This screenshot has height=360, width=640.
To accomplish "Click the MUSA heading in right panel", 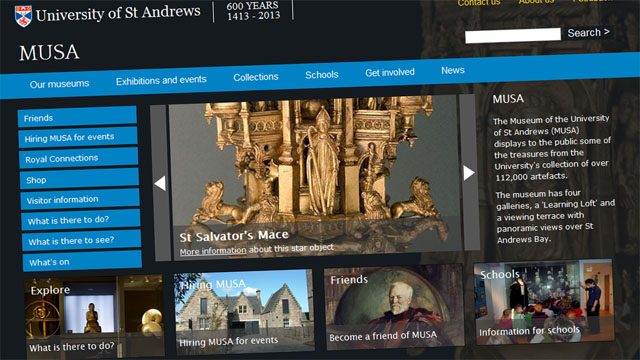I will pos(508,99).
